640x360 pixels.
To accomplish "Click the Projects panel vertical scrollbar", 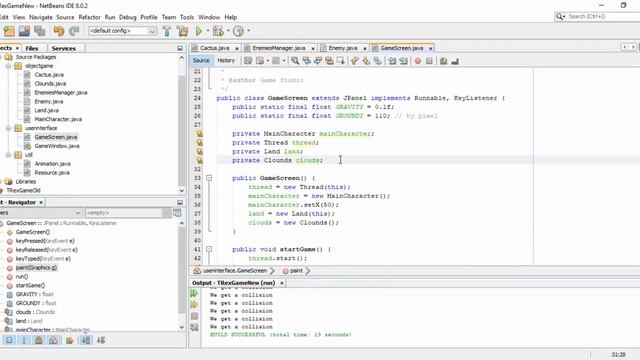I will point(182,124).
